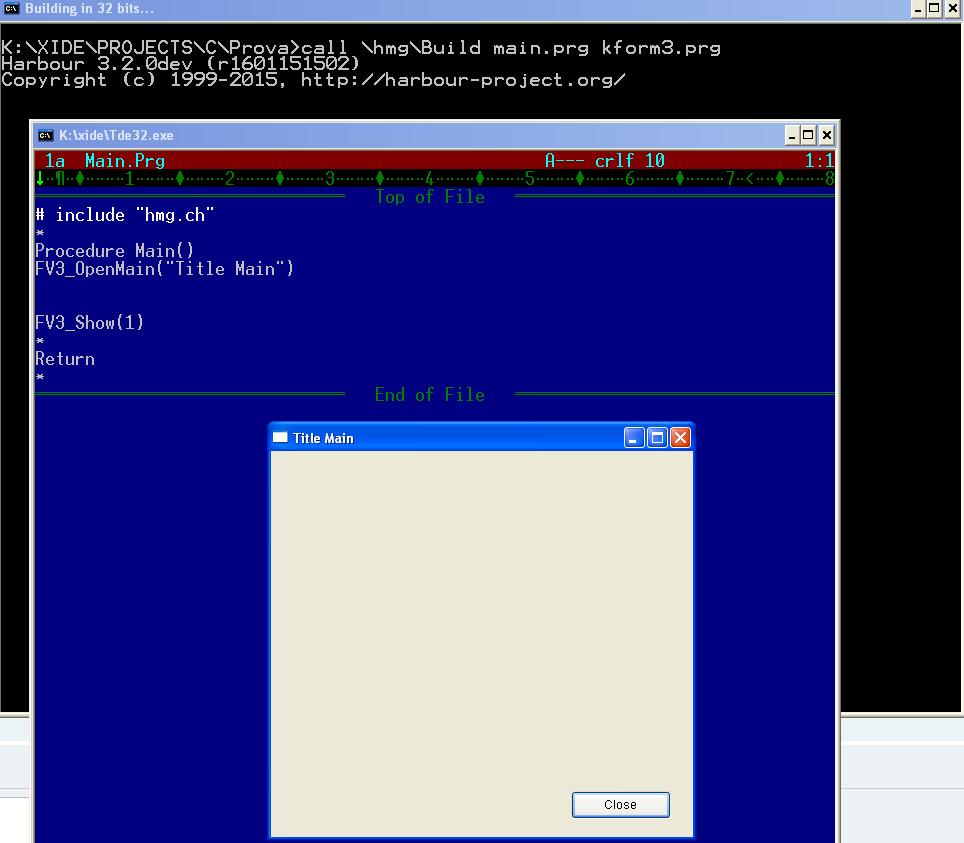Maximize the Title Main window
Viewport: 964px width, 843px height.
657,438
